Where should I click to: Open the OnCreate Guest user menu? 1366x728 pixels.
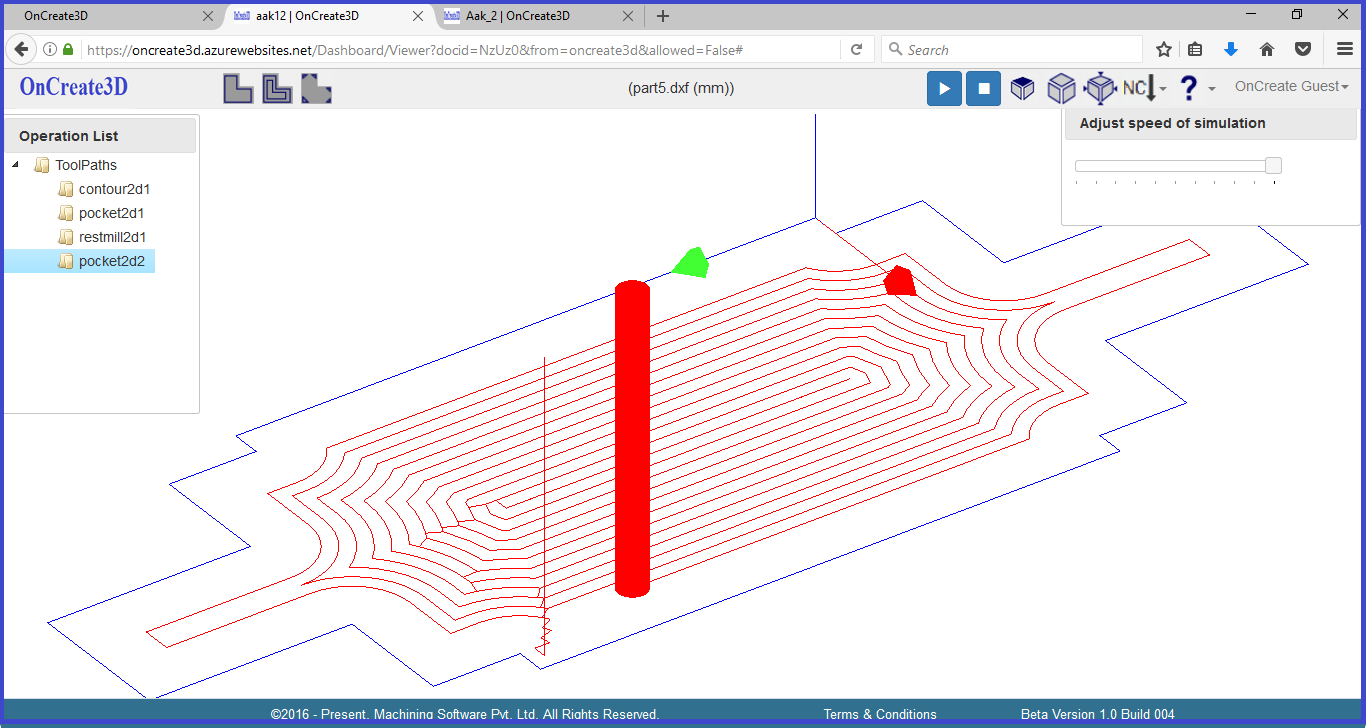[x=1291, y=87]
